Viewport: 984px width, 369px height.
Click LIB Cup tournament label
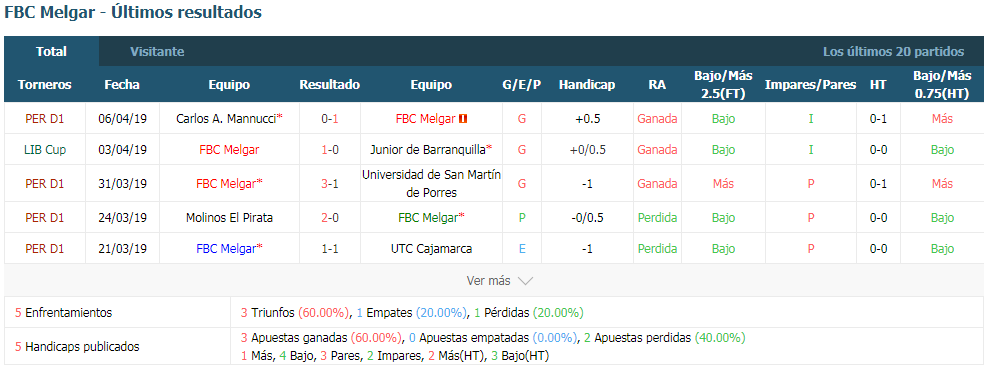coord(45,150)
